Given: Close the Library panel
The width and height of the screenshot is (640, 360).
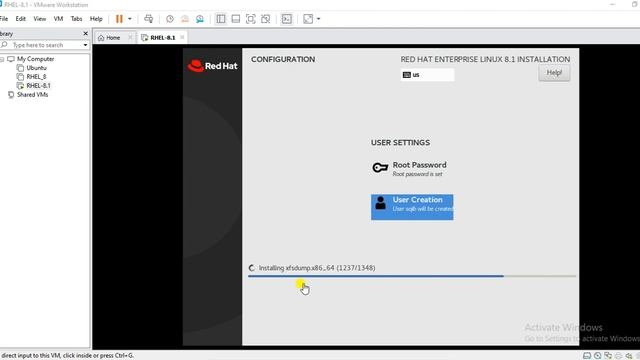Looking at the screenshot, I should coord(85,33).
